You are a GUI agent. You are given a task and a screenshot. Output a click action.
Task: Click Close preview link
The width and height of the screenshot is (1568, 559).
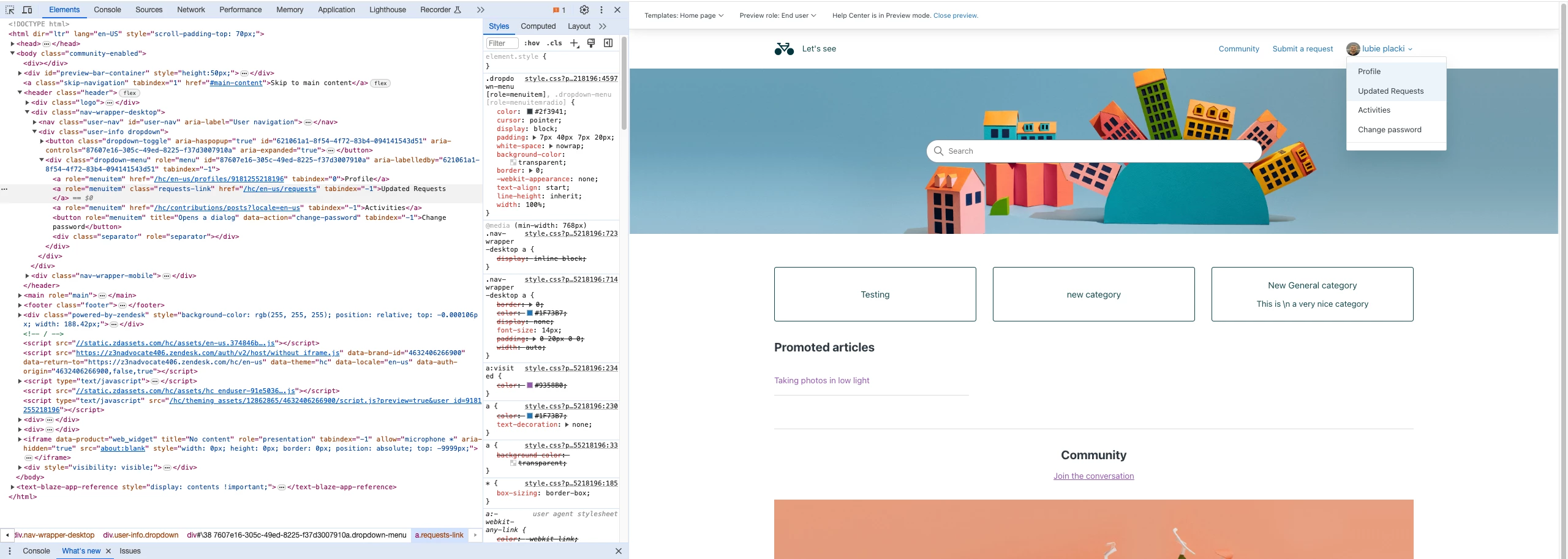tap(956, 15)
